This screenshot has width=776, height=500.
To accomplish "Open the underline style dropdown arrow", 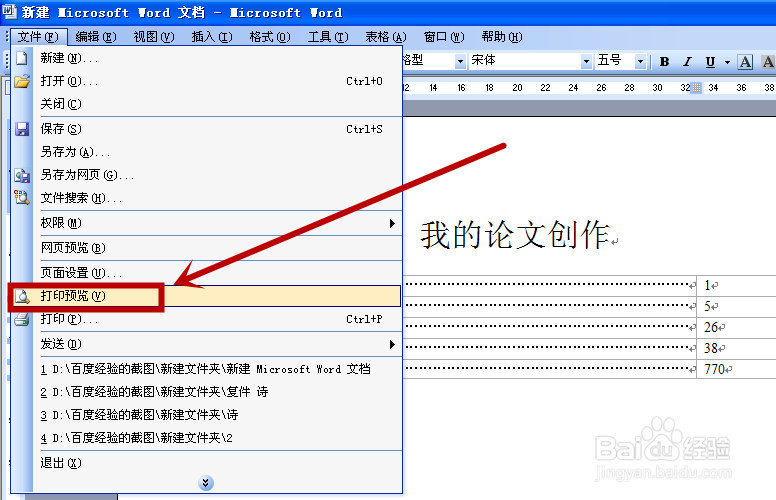I will pos(727,62).
